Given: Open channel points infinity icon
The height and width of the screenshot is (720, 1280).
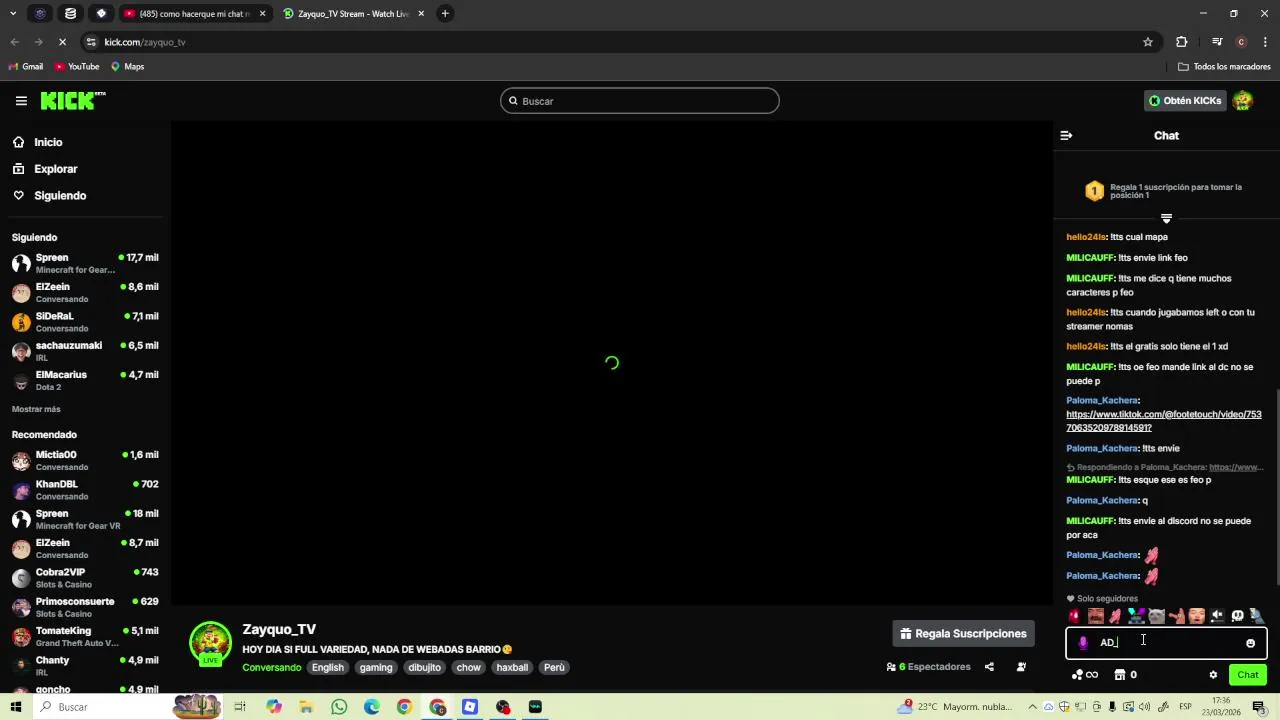Looking at the screenshot, I should [x=1085, y=675].
